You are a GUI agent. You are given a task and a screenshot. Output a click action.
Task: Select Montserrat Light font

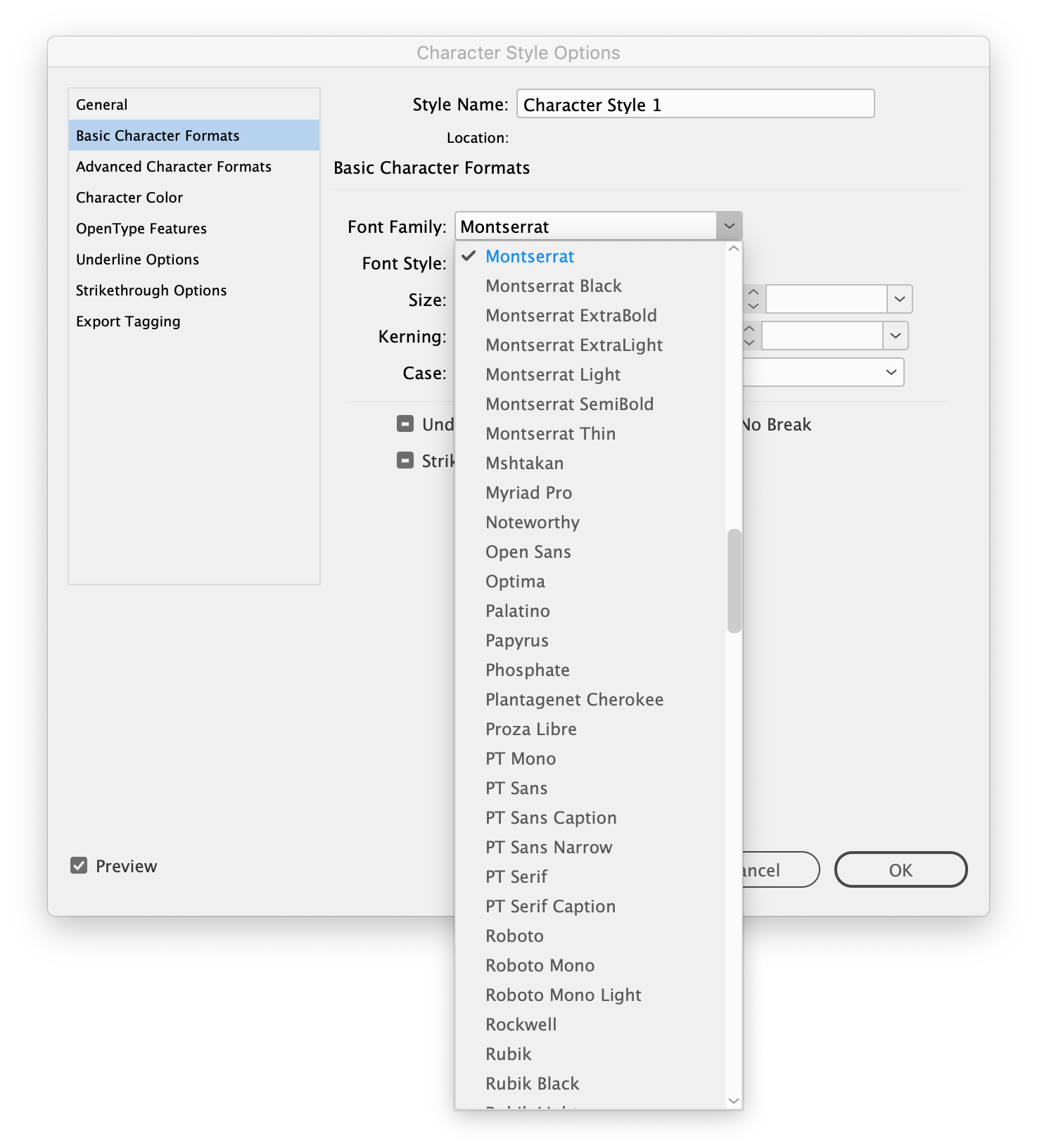tap(590, 375)
